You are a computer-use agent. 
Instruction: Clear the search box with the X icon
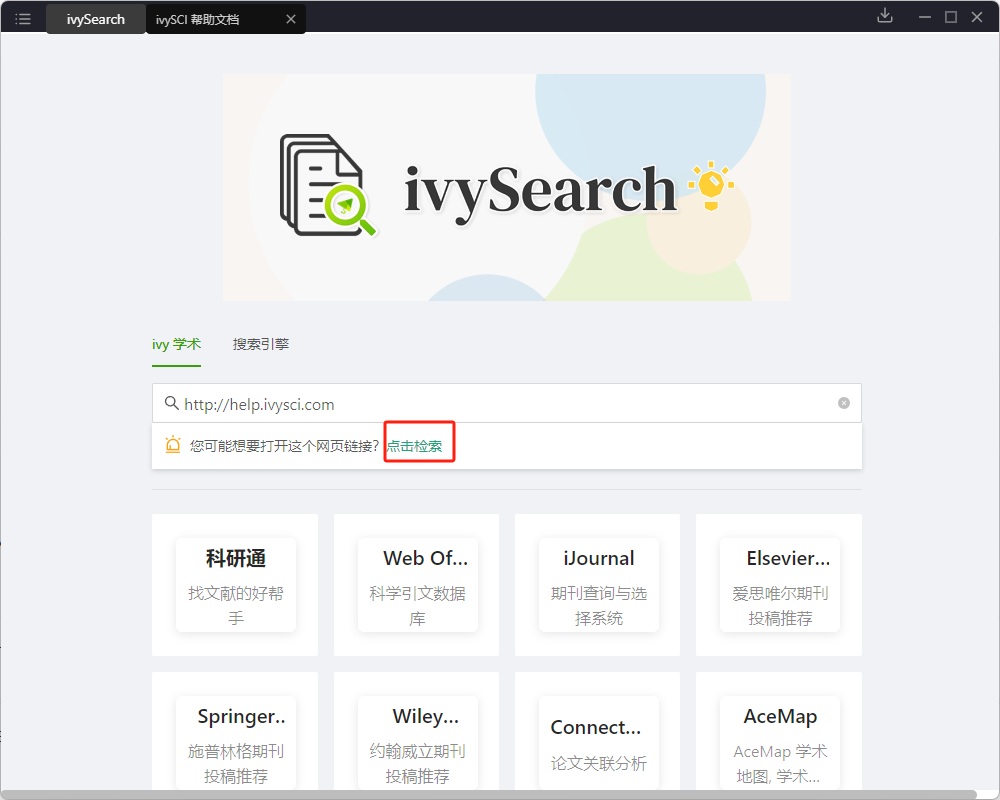pos(844,403)
